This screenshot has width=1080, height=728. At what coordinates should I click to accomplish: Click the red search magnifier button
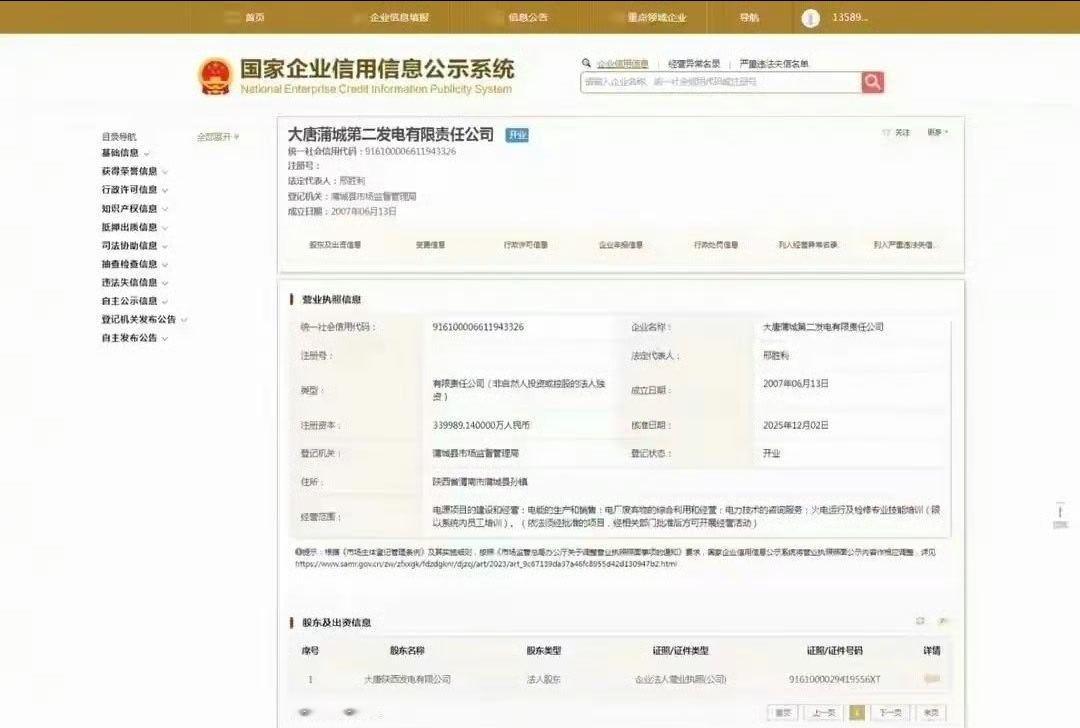(873, 82)
